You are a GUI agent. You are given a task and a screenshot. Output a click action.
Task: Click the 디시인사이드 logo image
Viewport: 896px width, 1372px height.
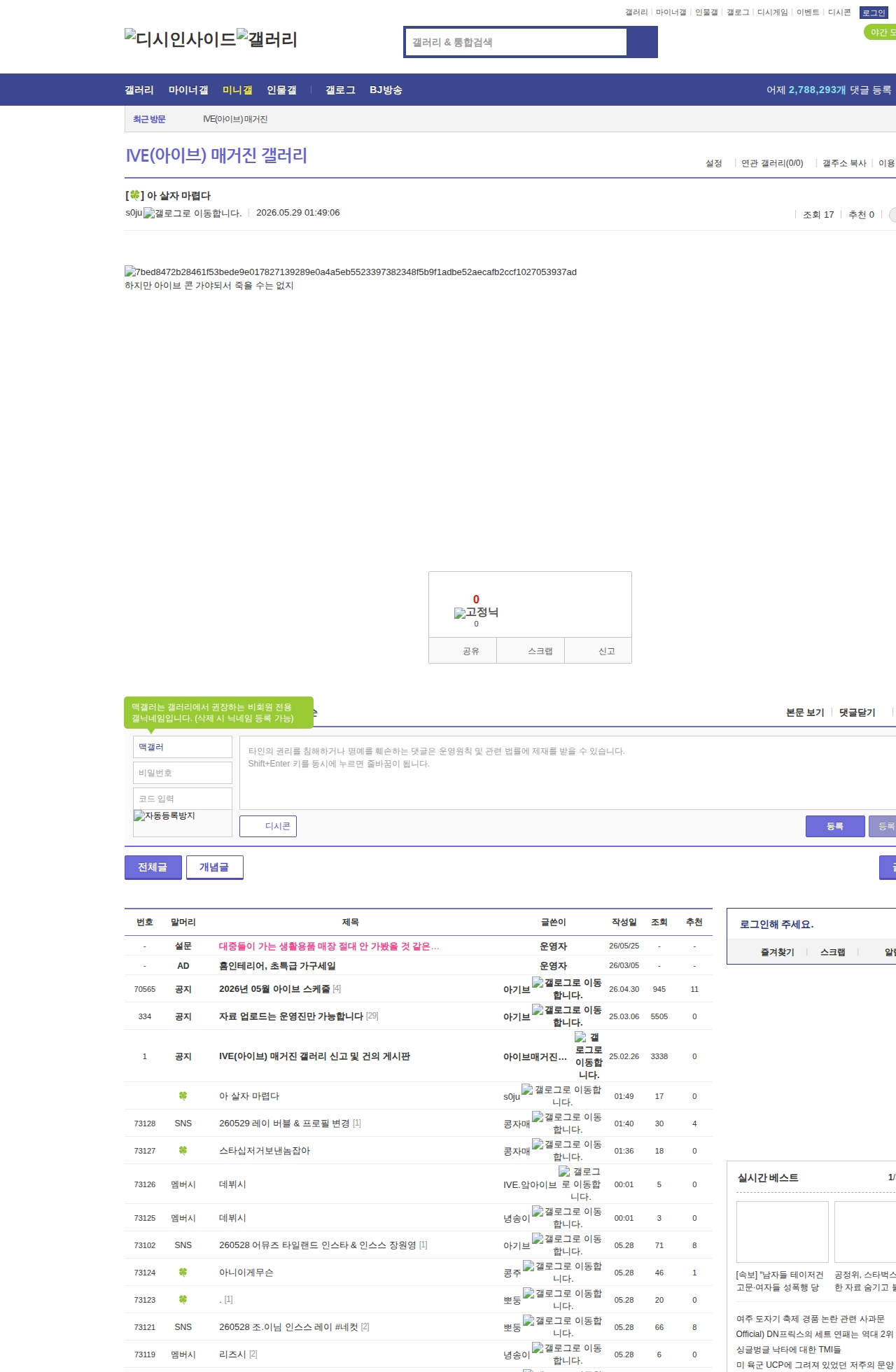coord(181,39)
